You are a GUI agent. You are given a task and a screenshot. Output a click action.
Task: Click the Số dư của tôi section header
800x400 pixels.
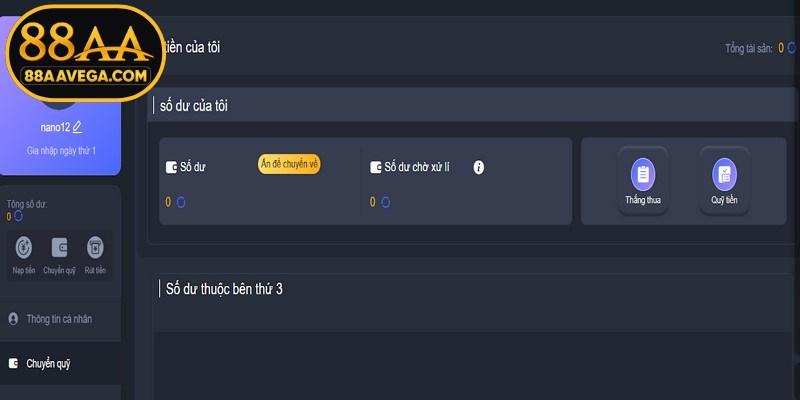click(196, 105)
